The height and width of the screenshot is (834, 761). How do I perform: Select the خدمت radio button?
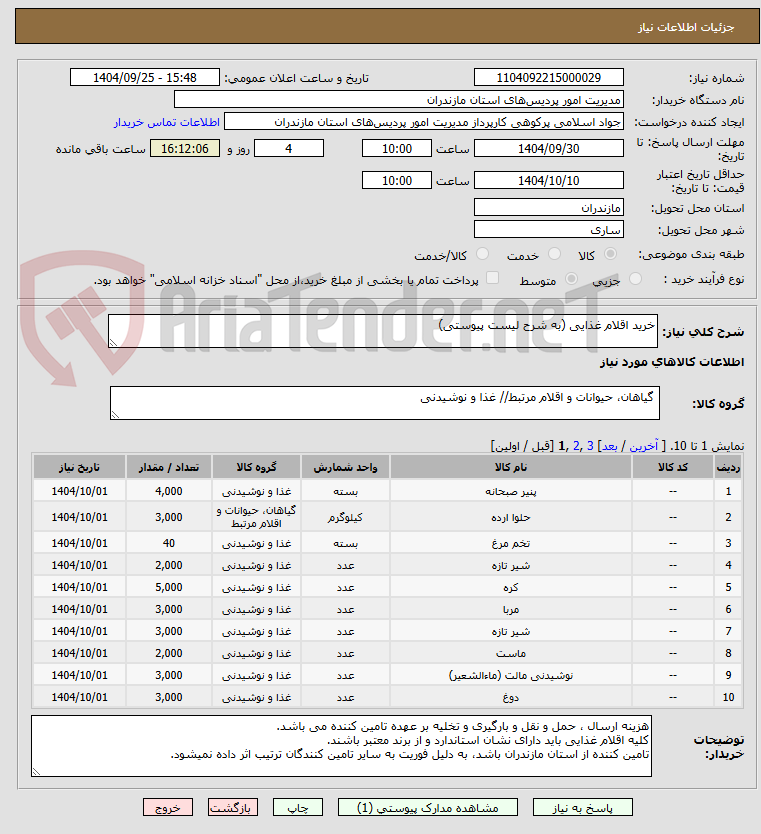554,254
